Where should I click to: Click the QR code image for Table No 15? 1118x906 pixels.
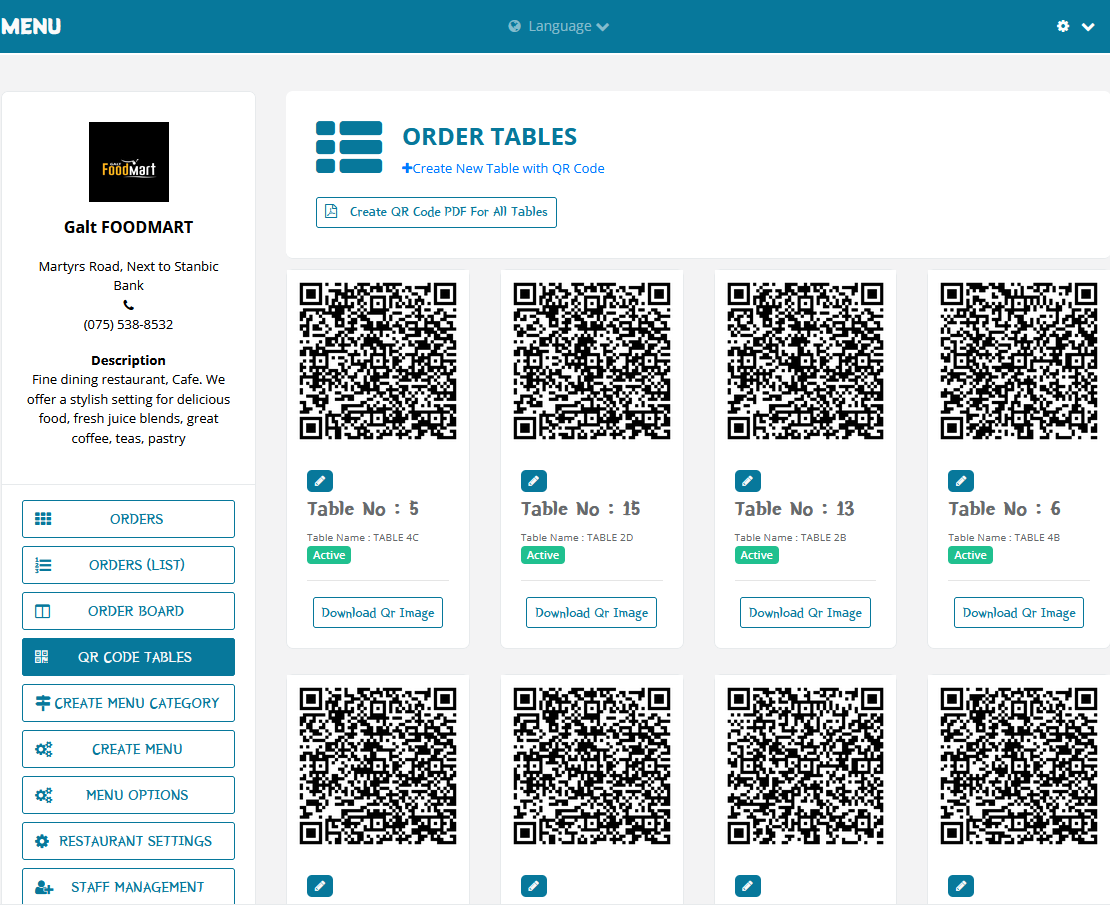(x=592, y=361)
